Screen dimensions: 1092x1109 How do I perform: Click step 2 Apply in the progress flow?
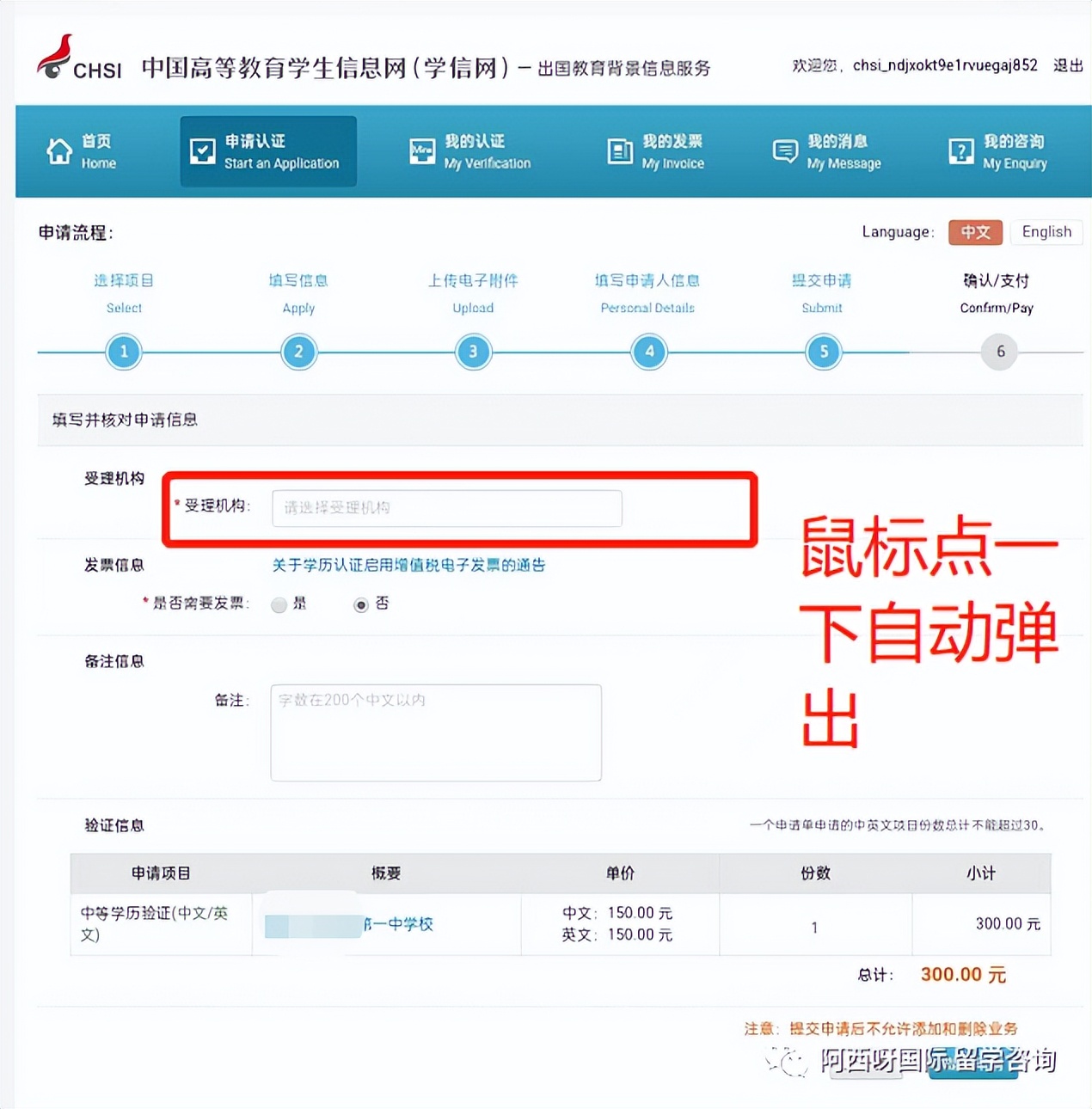tap(298, 352)
